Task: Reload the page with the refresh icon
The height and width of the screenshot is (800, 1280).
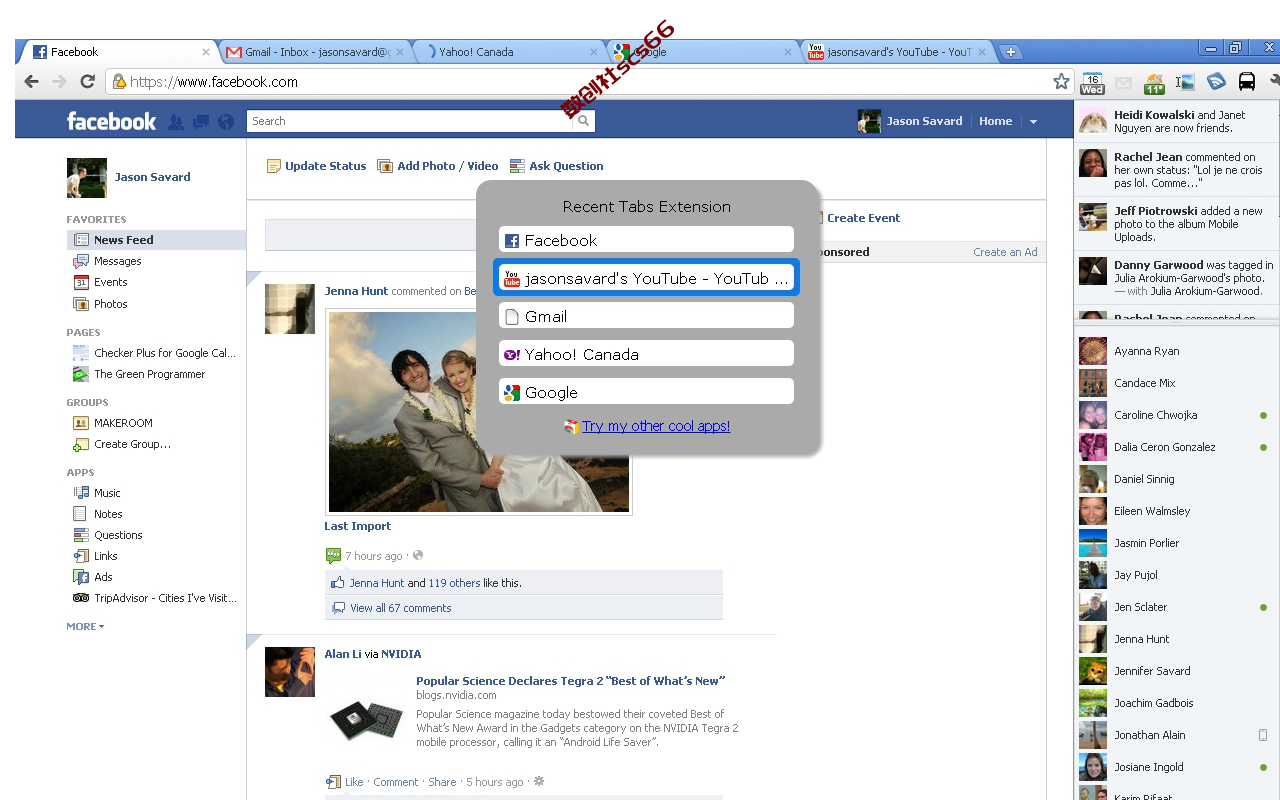Action: point(88,82)
